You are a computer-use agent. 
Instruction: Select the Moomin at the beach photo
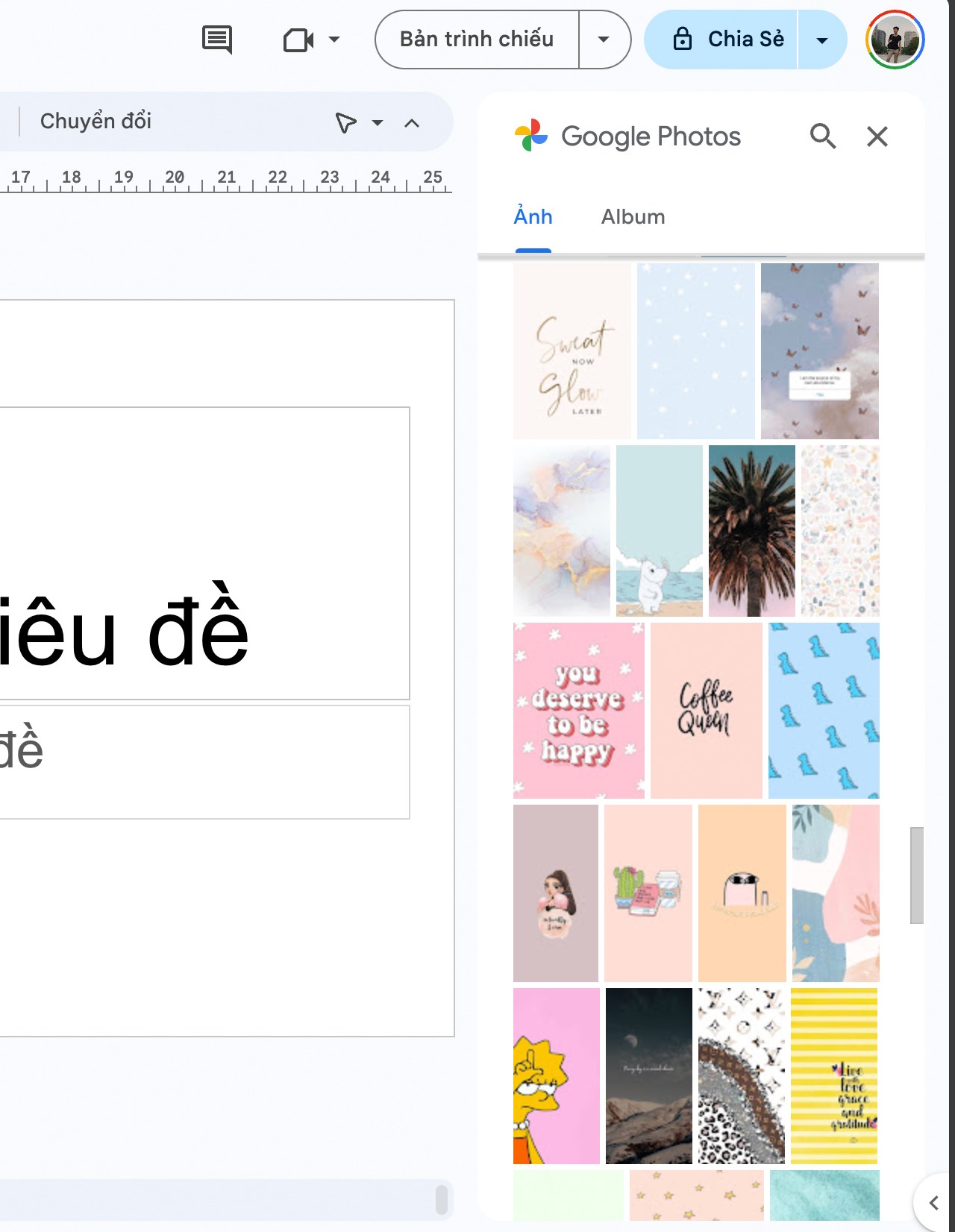click(x=660, y=531)
